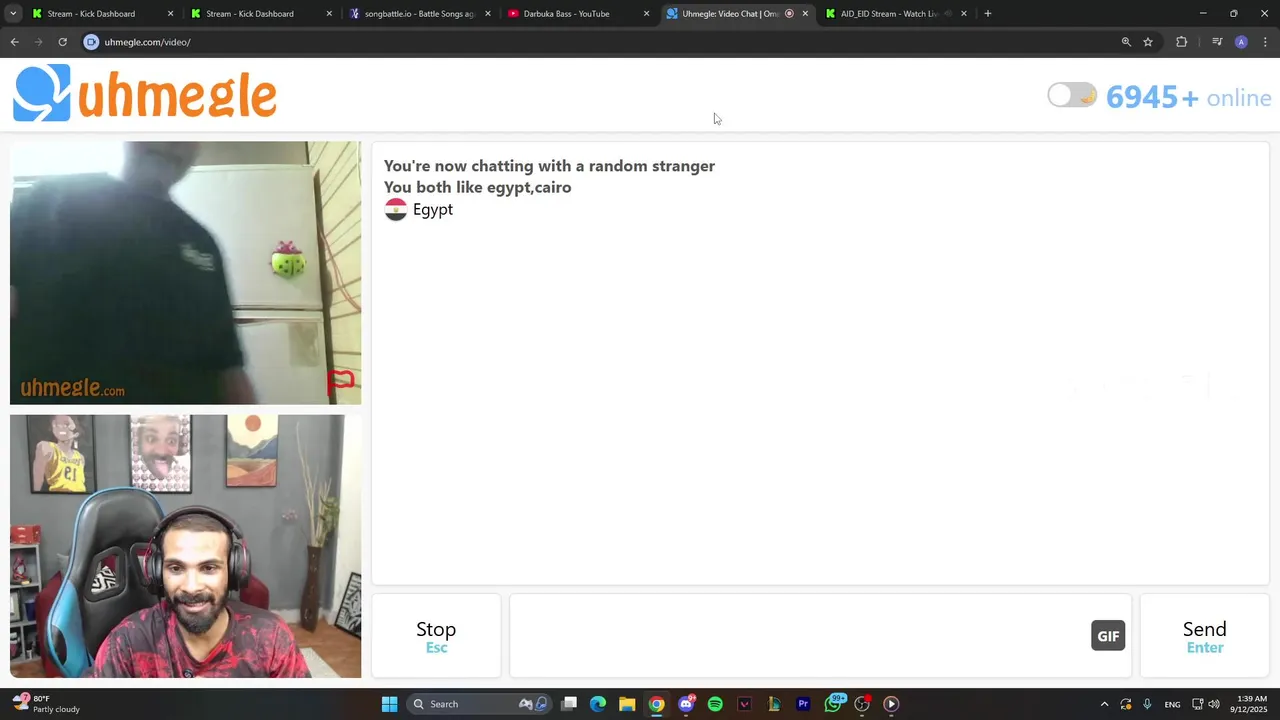The height and width of the screenshot is (720, 1280).
Task: Open Adobe Premiere Pro from the taskbar
Action: (x=803, y=704)
